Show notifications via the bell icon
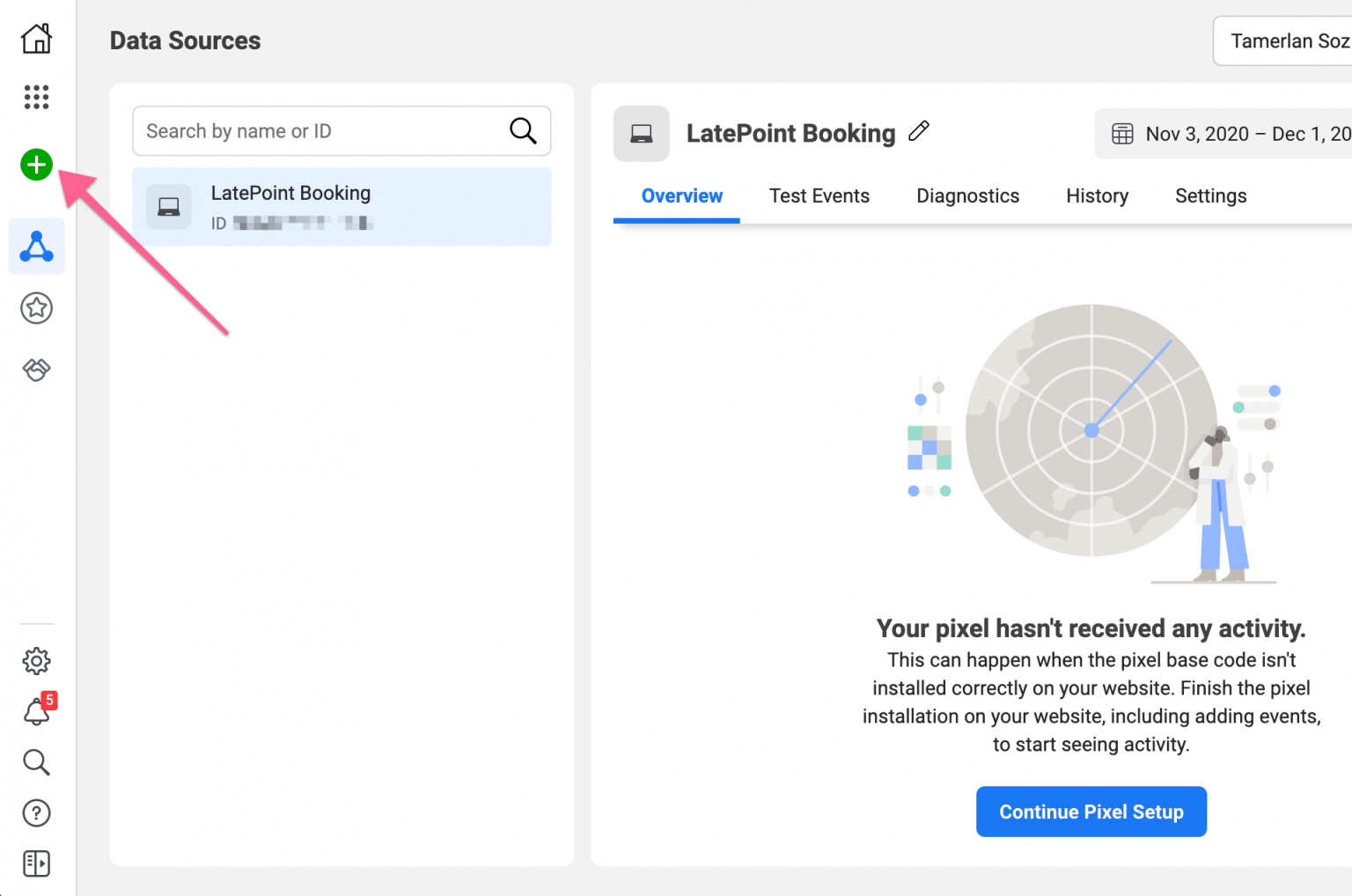 coord(36,711)
